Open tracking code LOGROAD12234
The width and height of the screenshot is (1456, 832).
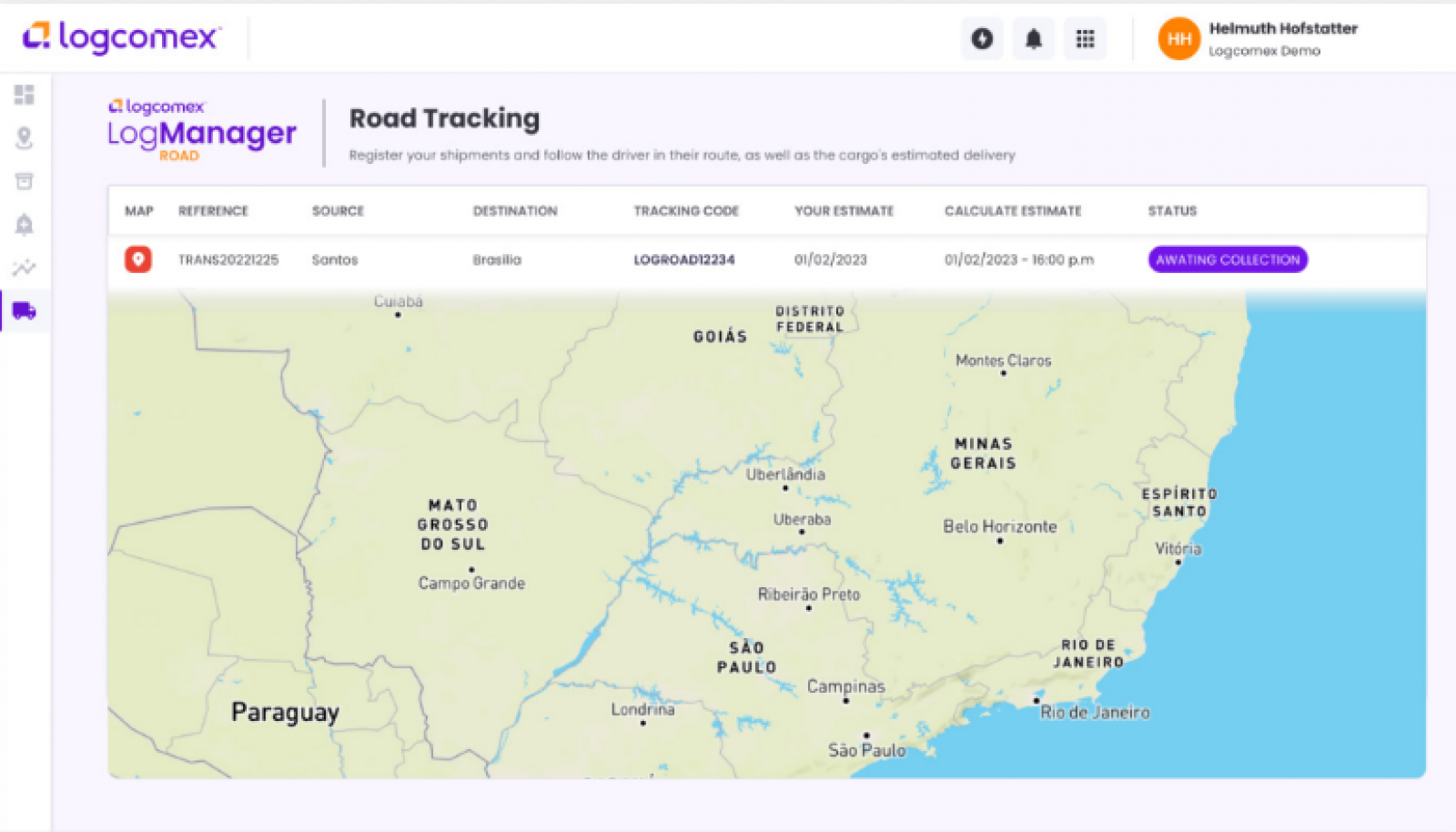(684, 259)
